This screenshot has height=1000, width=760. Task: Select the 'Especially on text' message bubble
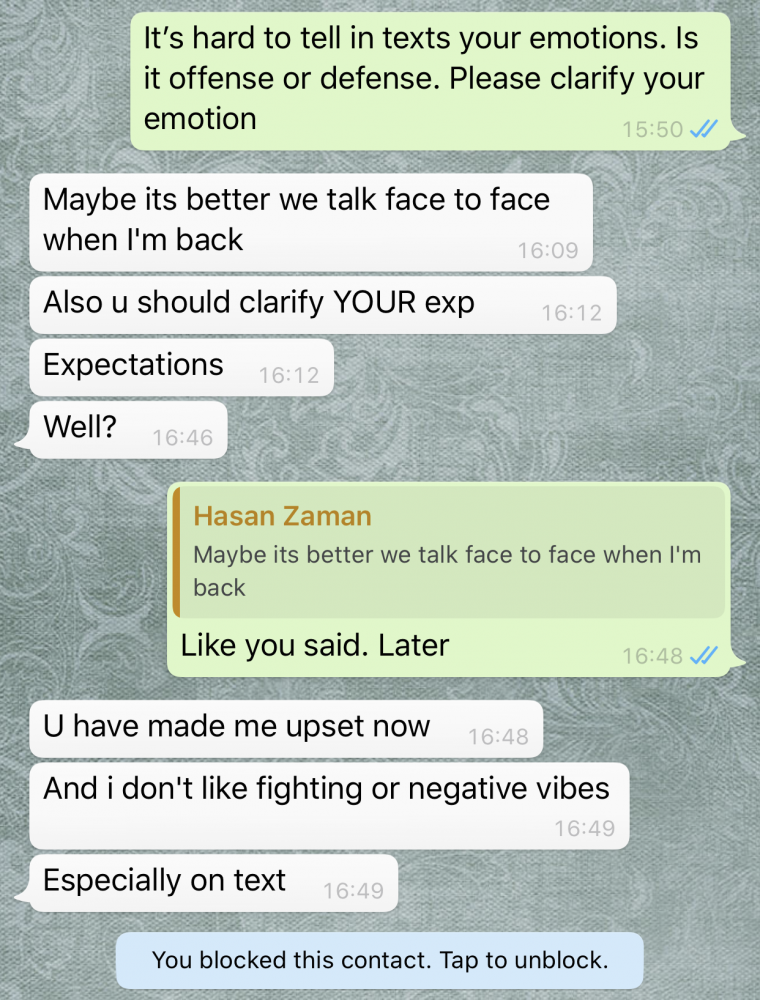click(x=214, y=883)
